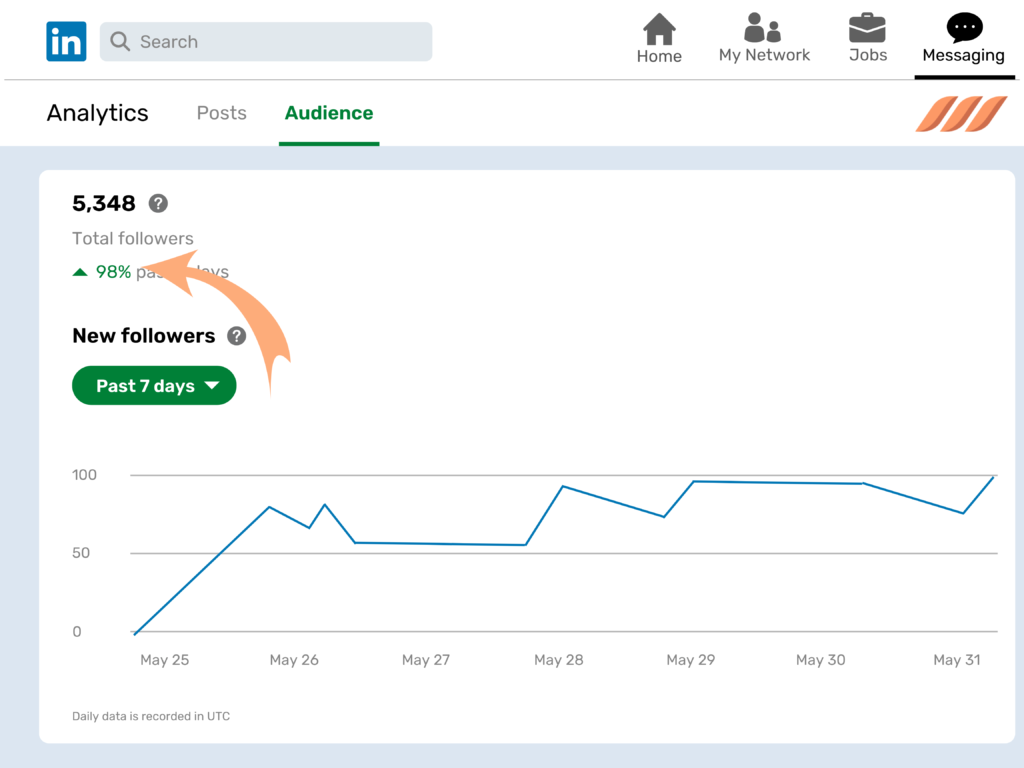Screen dimensions: 1024x768
Task: Switch to the Posts tab
Action: [x=221, y=113]
